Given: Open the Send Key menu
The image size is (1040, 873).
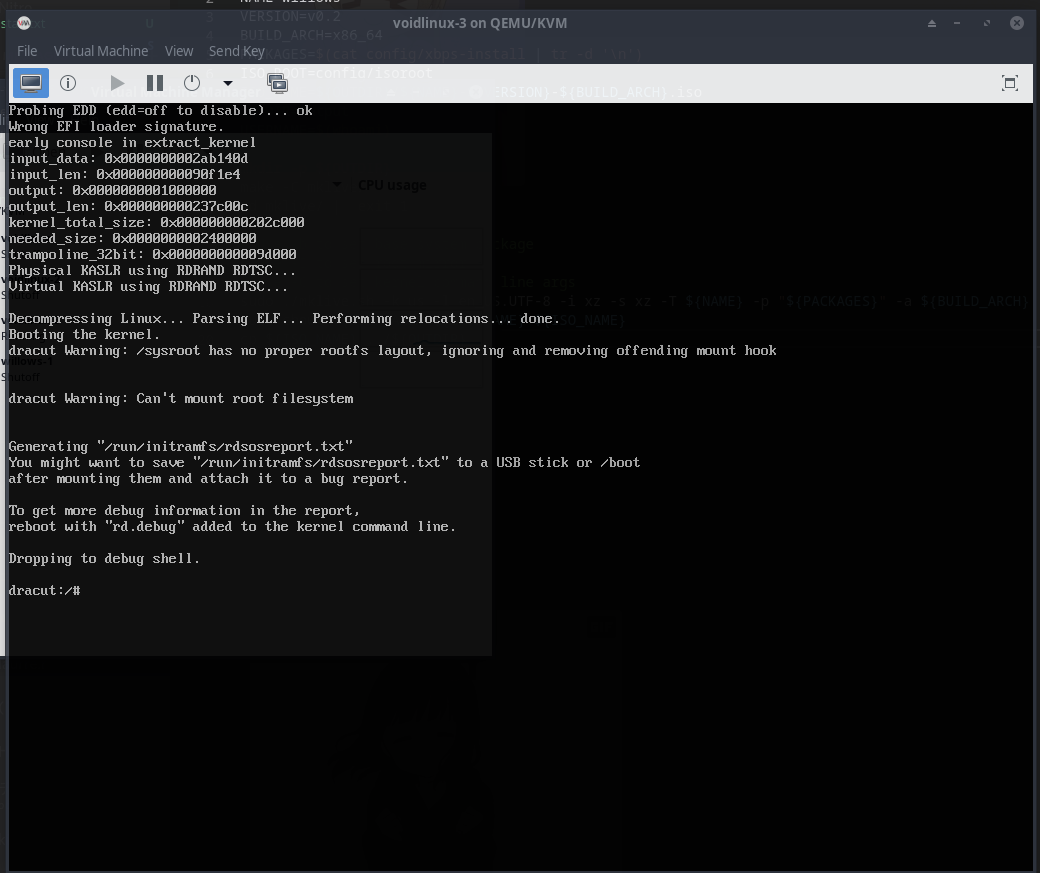Looking at the screenshot, I should coord(236,50).
